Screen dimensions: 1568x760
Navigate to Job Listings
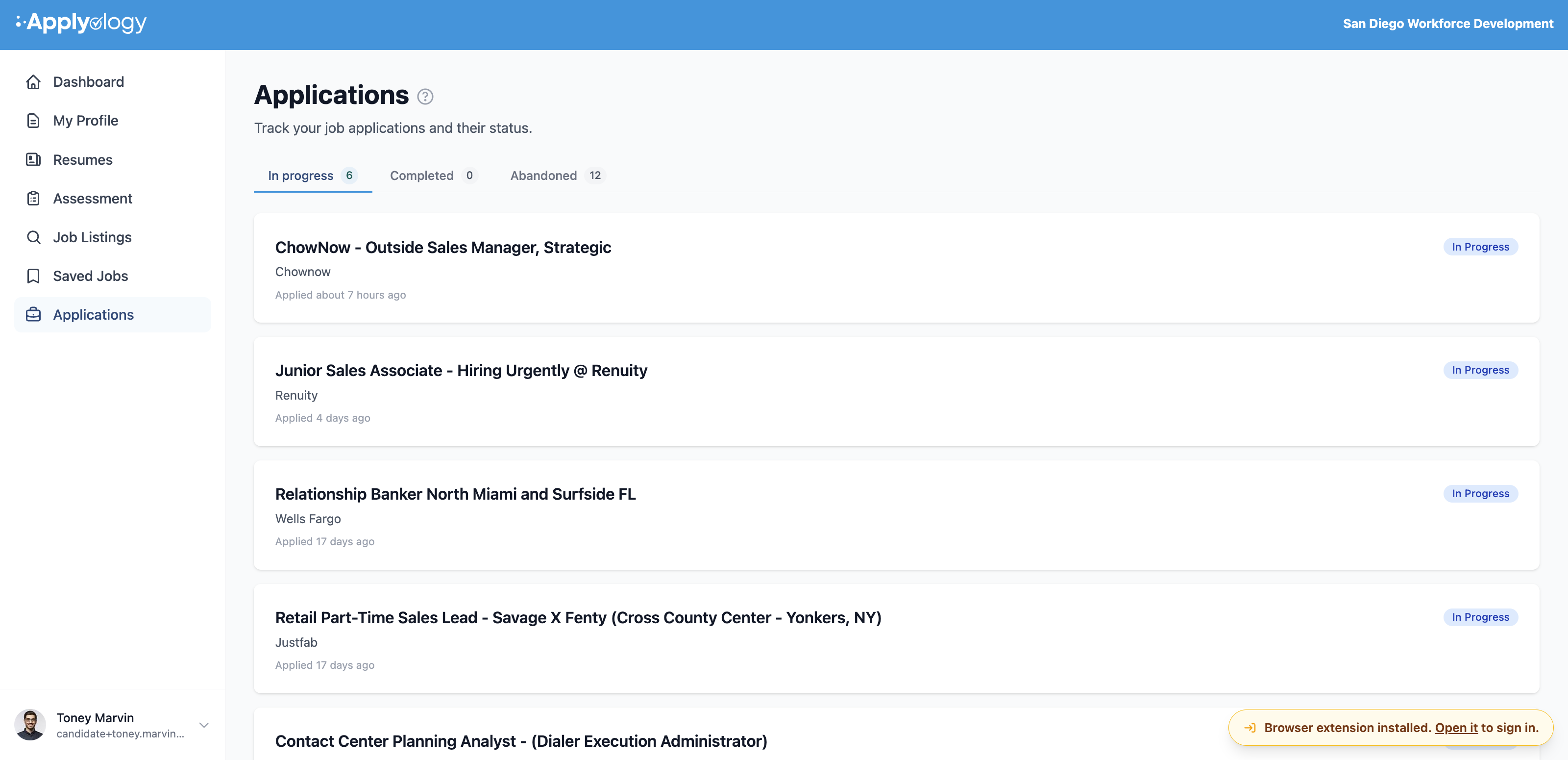(113, 237)
